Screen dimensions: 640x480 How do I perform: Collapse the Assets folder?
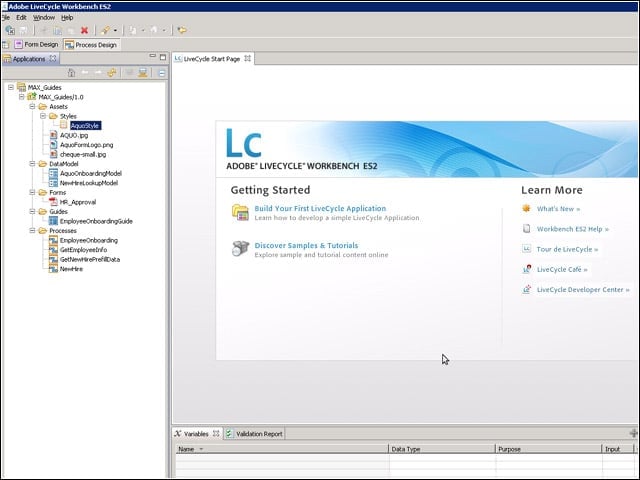pos(32,107)
